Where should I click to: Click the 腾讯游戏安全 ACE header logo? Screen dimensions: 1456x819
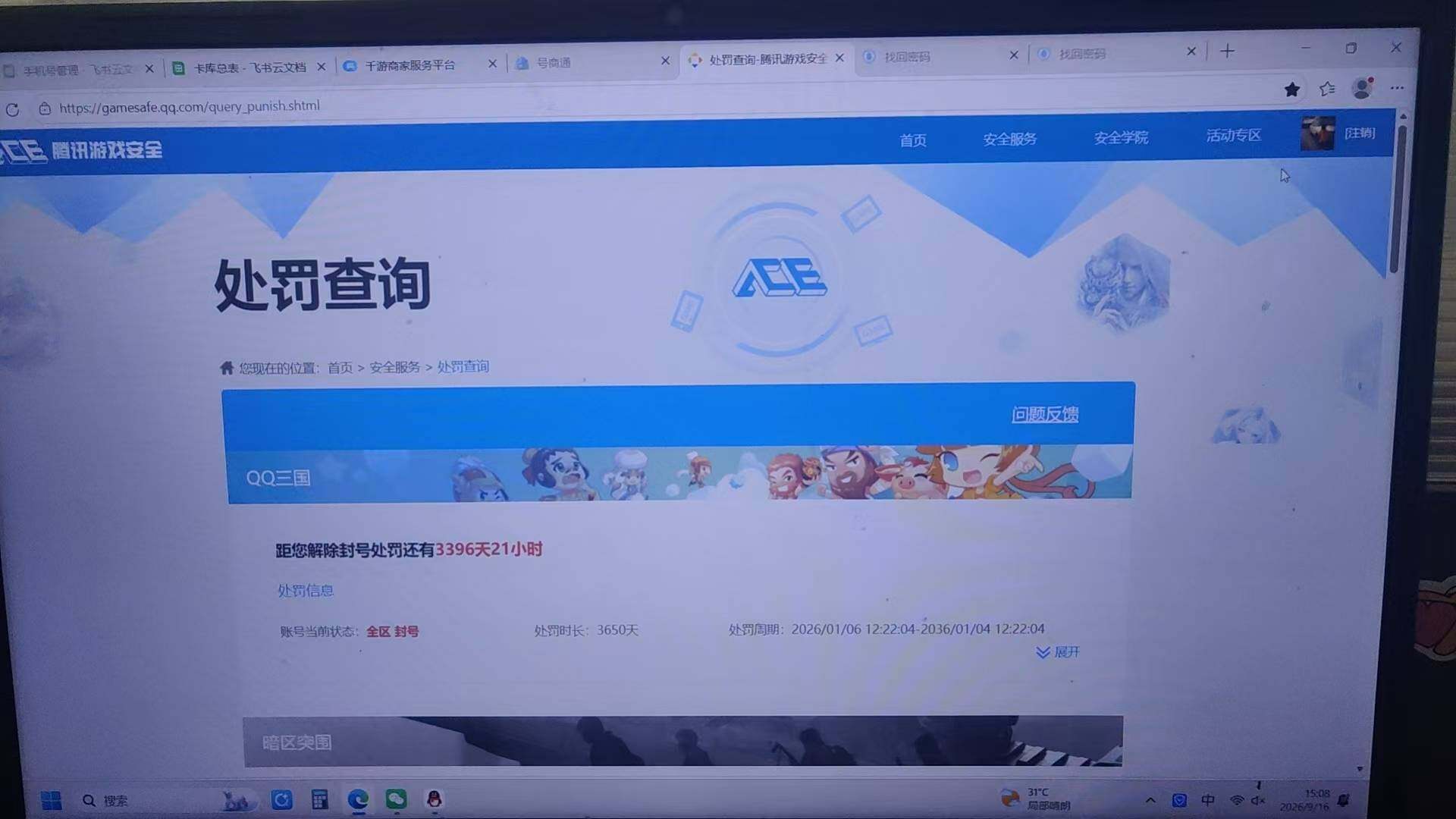point(81,150)
